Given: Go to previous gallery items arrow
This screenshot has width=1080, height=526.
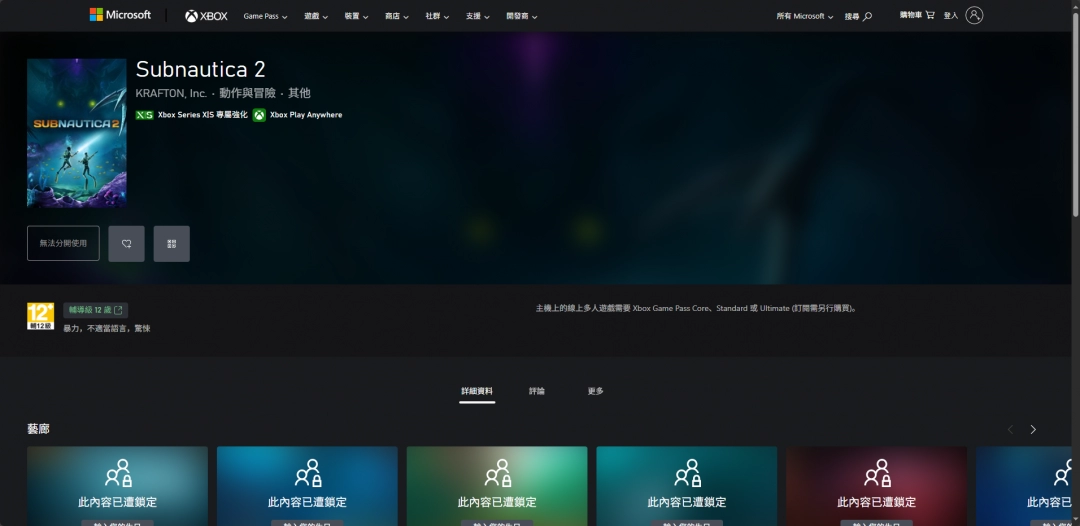Looking at the screenshot, I should click(1010, 430).
